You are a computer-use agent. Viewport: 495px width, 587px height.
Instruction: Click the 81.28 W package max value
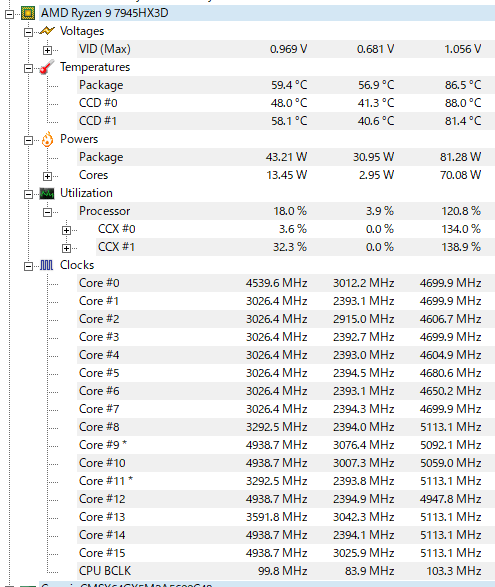tap(460, 157)
